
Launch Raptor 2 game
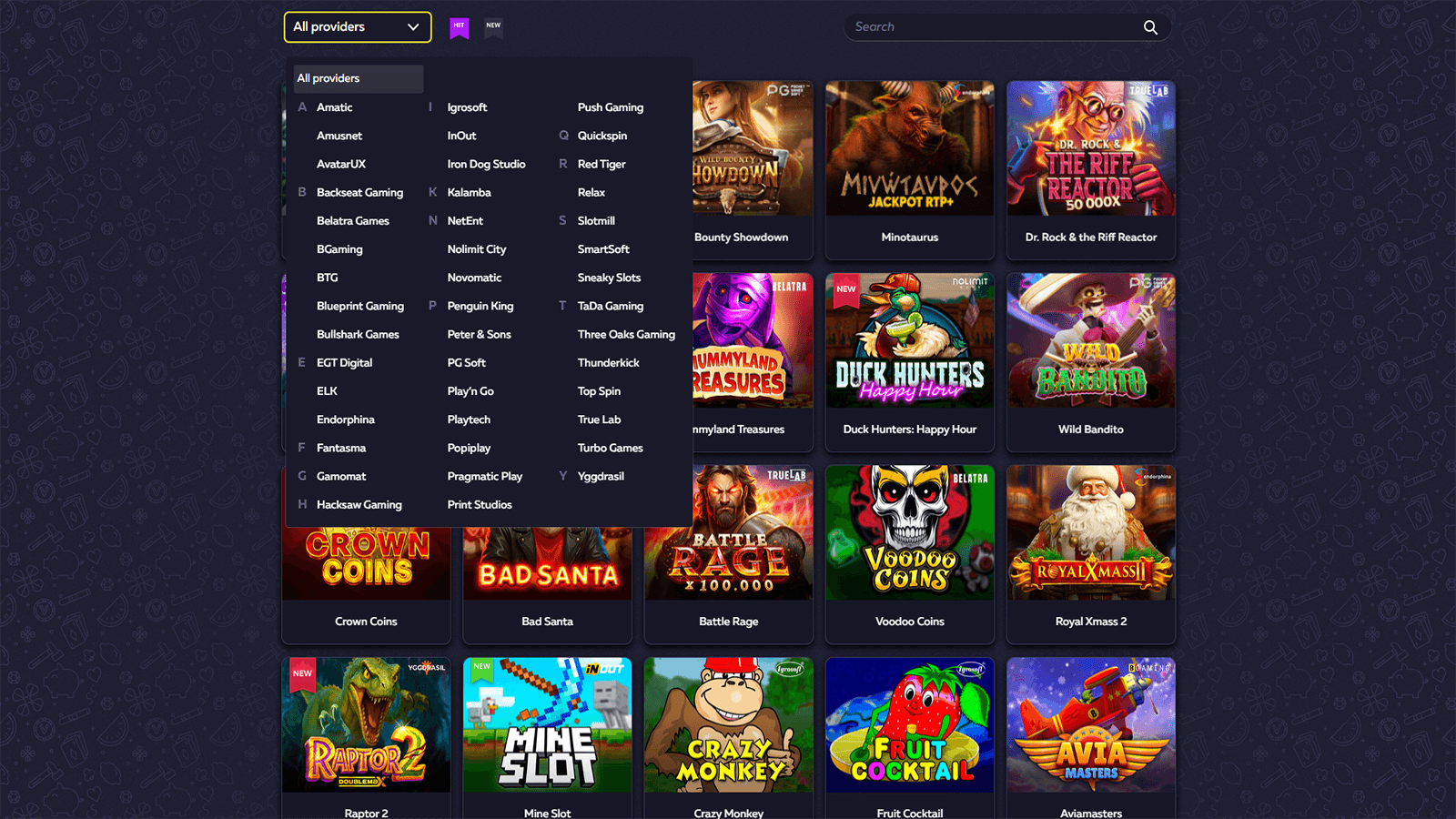point(366,725)
